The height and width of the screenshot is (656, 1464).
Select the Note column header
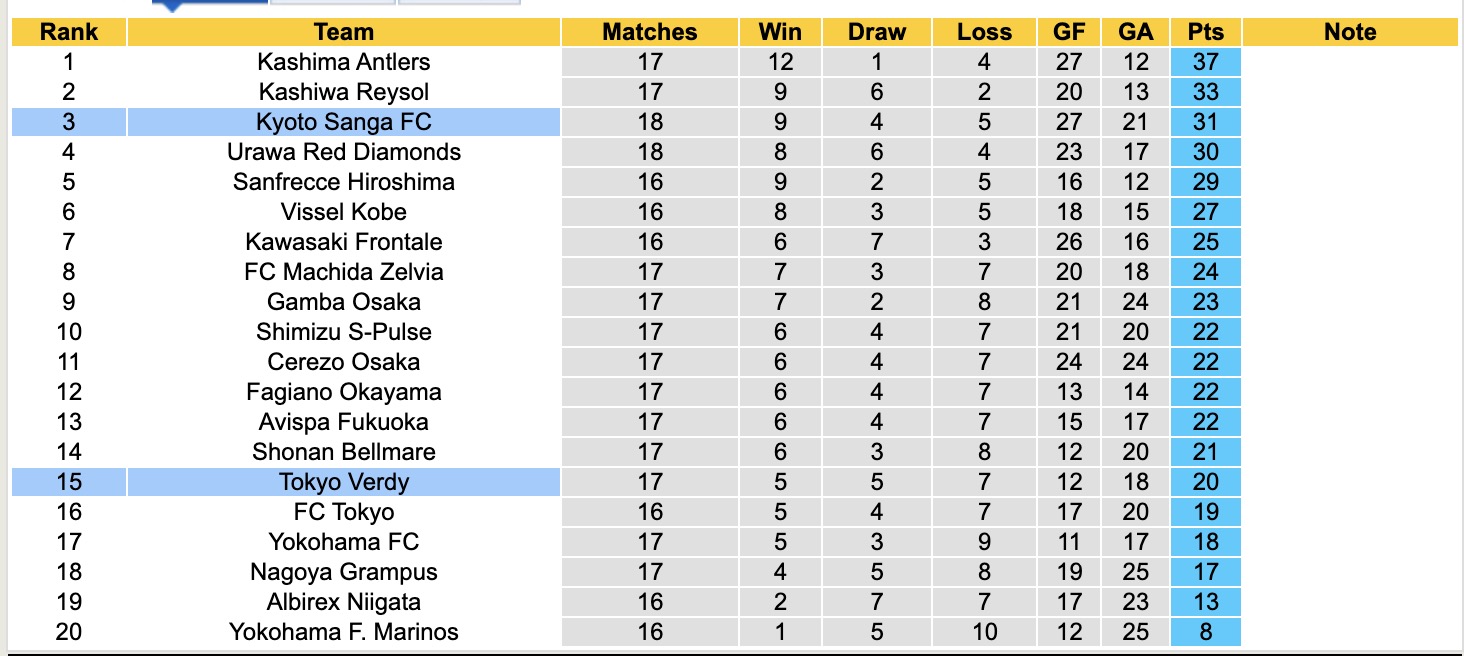(x=1349, y=32)
